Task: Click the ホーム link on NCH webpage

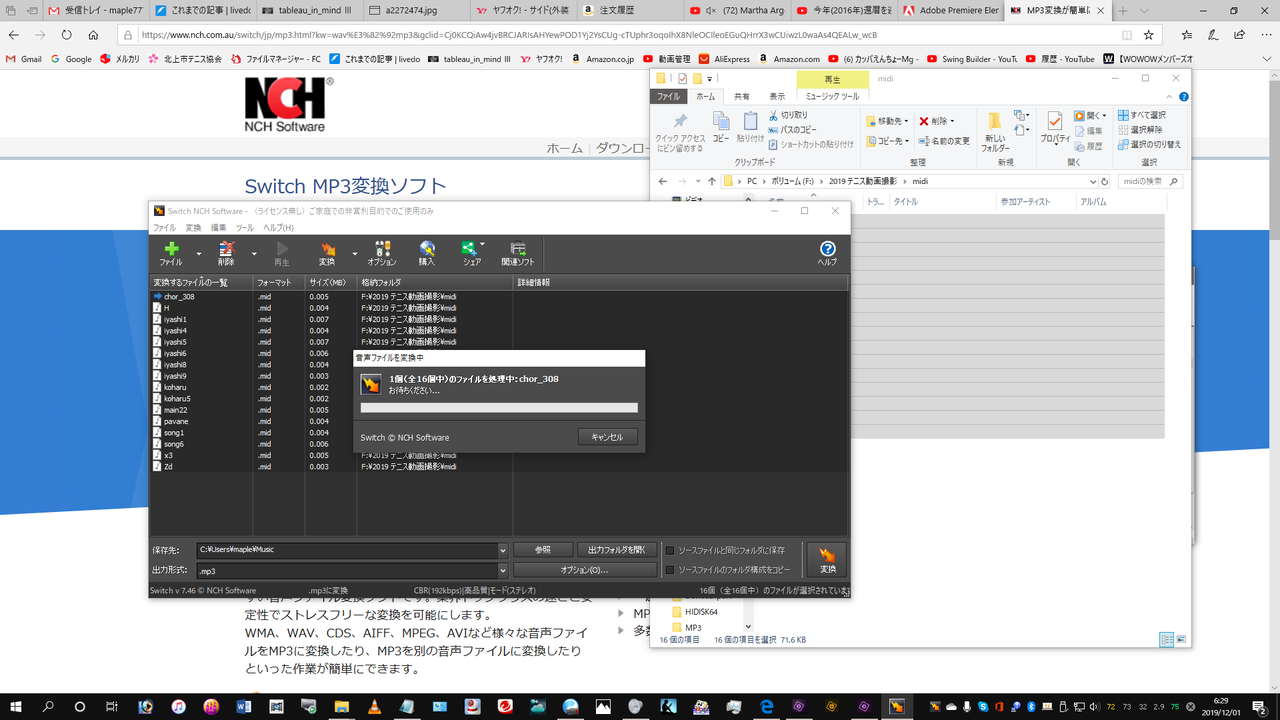Action: click(x=564, y=148)
